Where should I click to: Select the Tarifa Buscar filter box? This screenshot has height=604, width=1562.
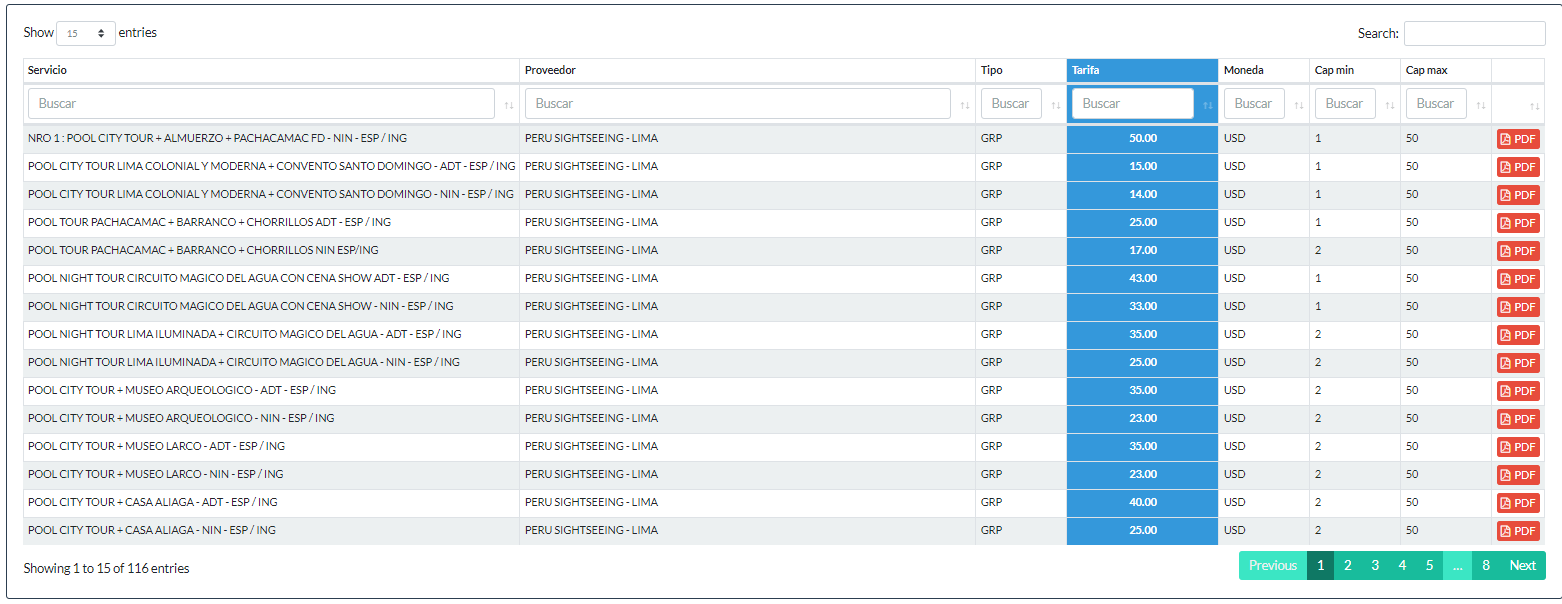(x=1132, y=104)
